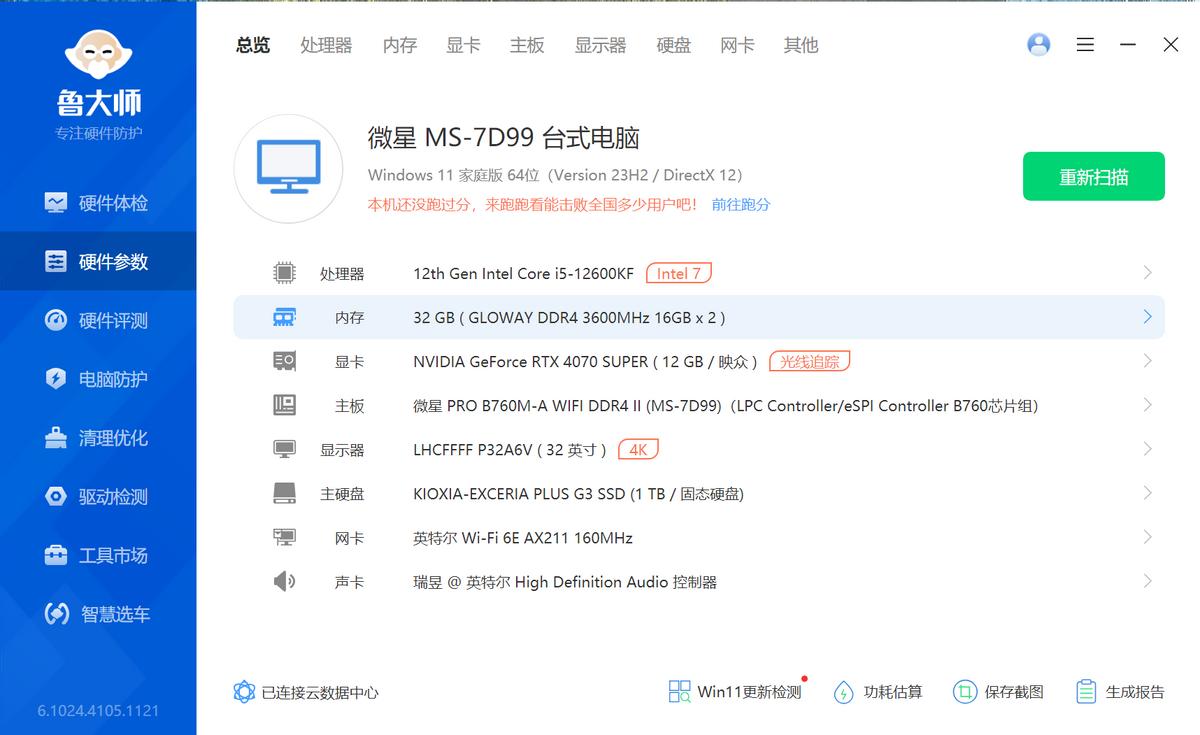The image size is (1200, 735).
Task: Open the hamburger main menu icon
Action: pos(1085,45)
